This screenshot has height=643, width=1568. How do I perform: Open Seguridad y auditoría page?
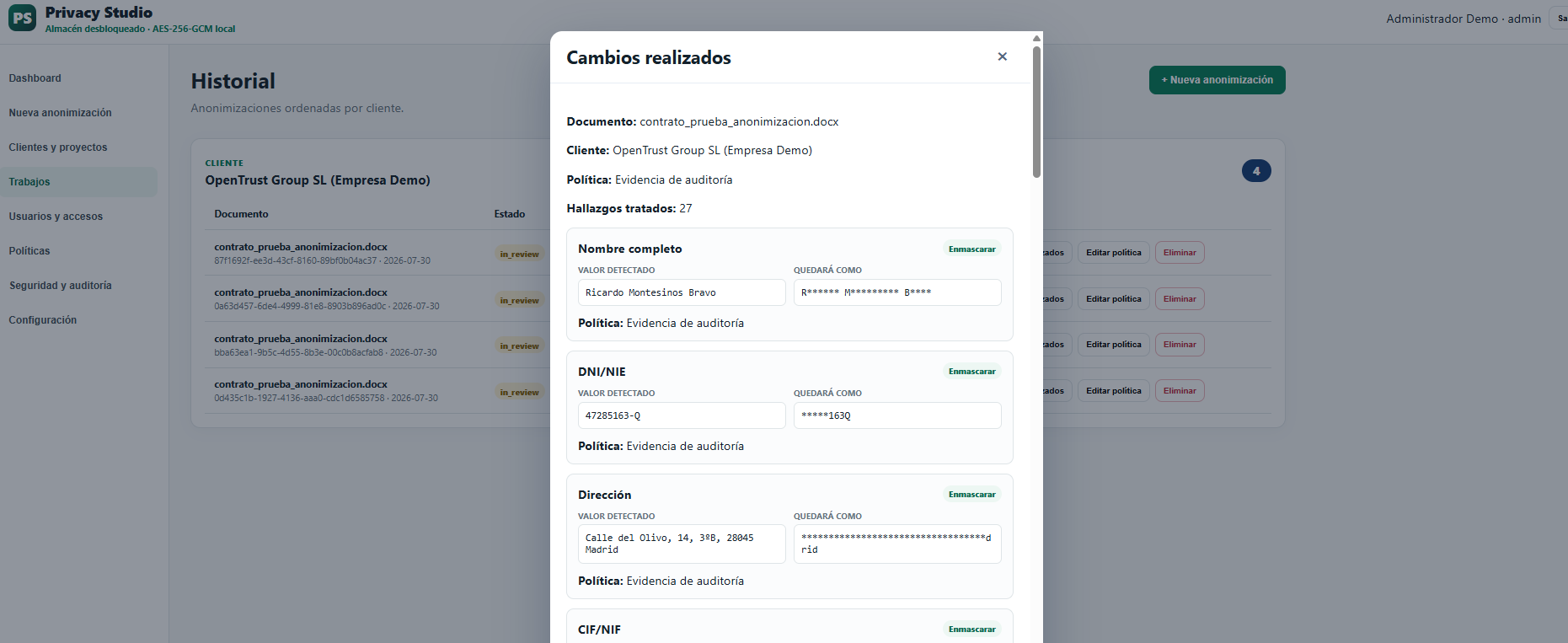[x=61, y=286]
